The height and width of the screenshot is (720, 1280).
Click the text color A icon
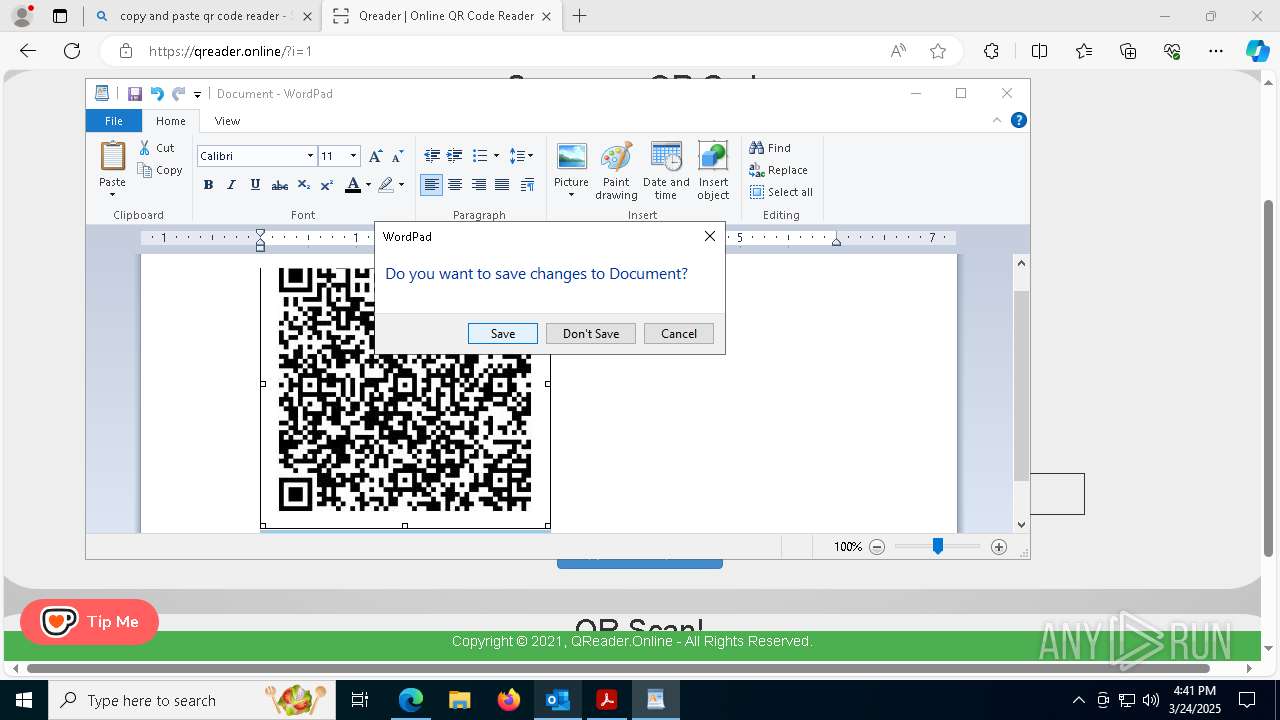pyautogui.click(x=352, y=185)
